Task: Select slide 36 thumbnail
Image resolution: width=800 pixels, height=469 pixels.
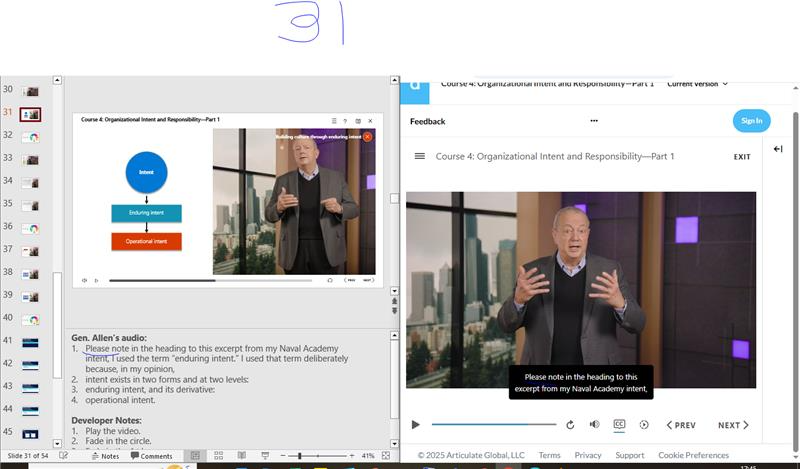Action: tap(31, 229)
